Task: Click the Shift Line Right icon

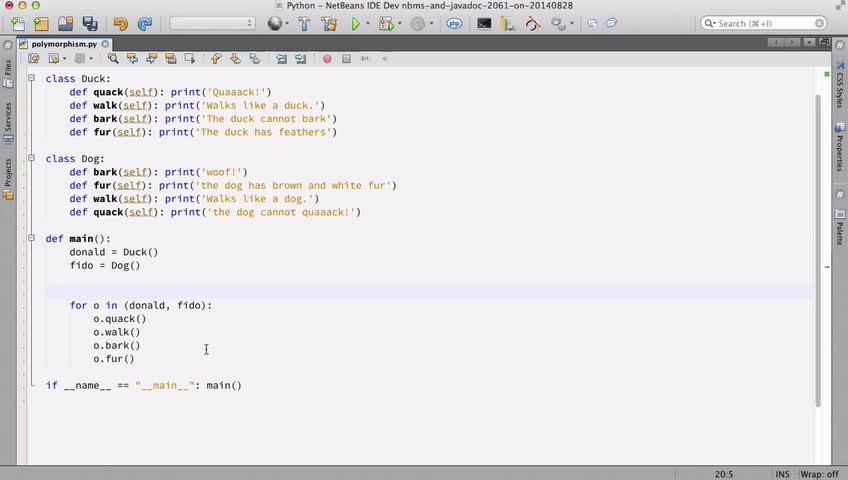Action: tap(301, 58)
